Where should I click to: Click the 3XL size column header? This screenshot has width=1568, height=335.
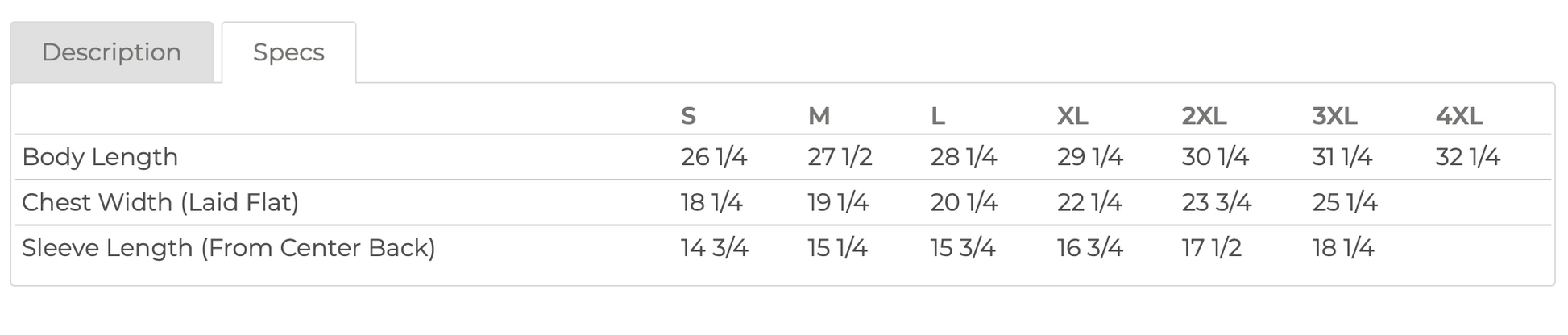click(x=1334, y=116)
